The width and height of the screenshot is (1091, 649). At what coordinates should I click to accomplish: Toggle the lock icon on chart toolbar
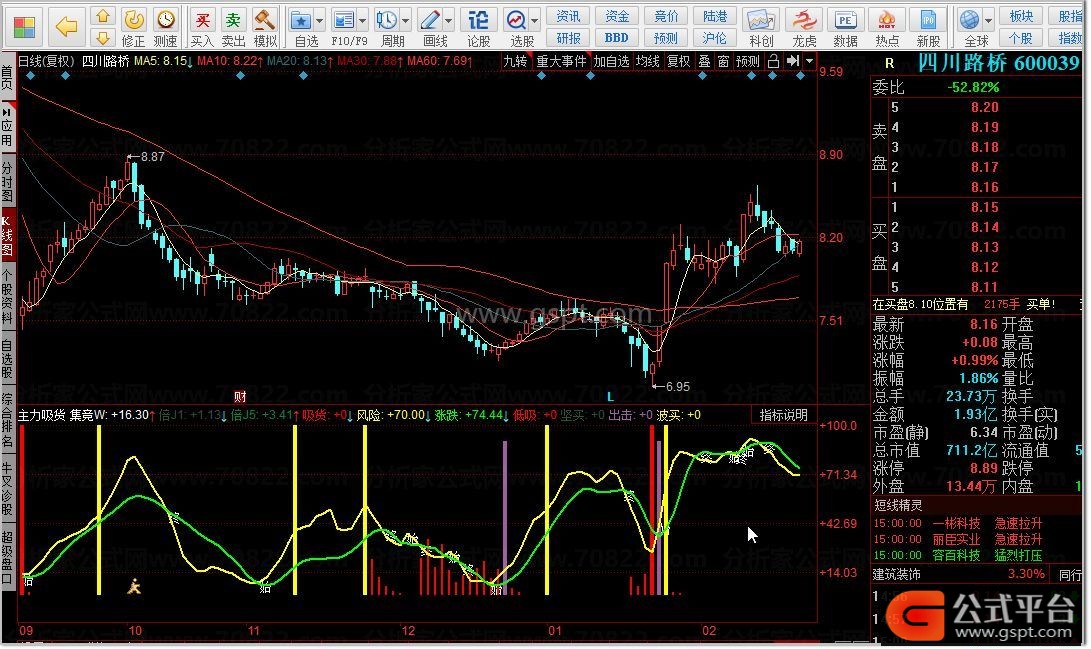(x=773, y=62)
